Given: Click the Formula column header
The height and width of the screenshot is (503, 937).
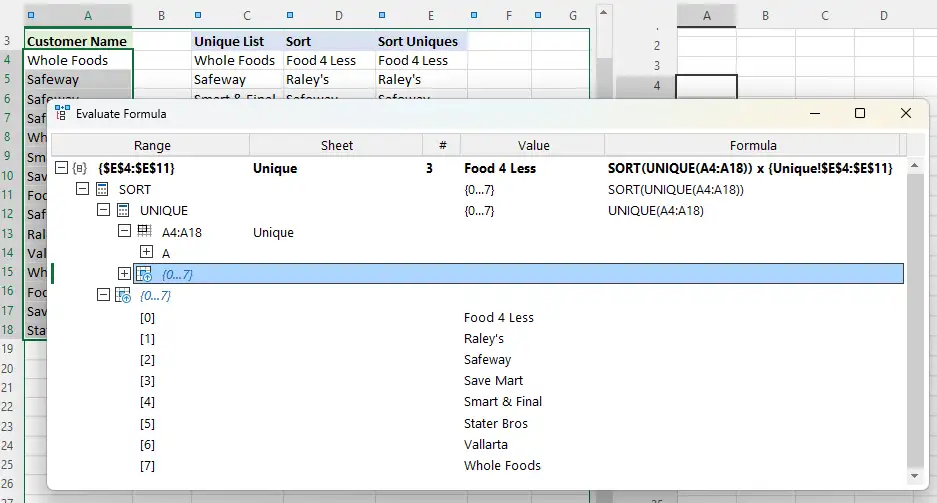Looking at the screenshot, I should (x=752, y=145).
